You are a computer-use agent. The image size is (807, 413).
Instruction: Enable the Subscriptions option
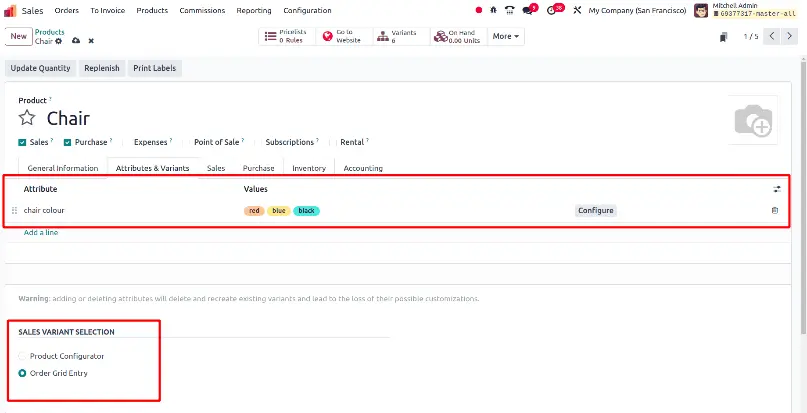(x=289, y=142)
